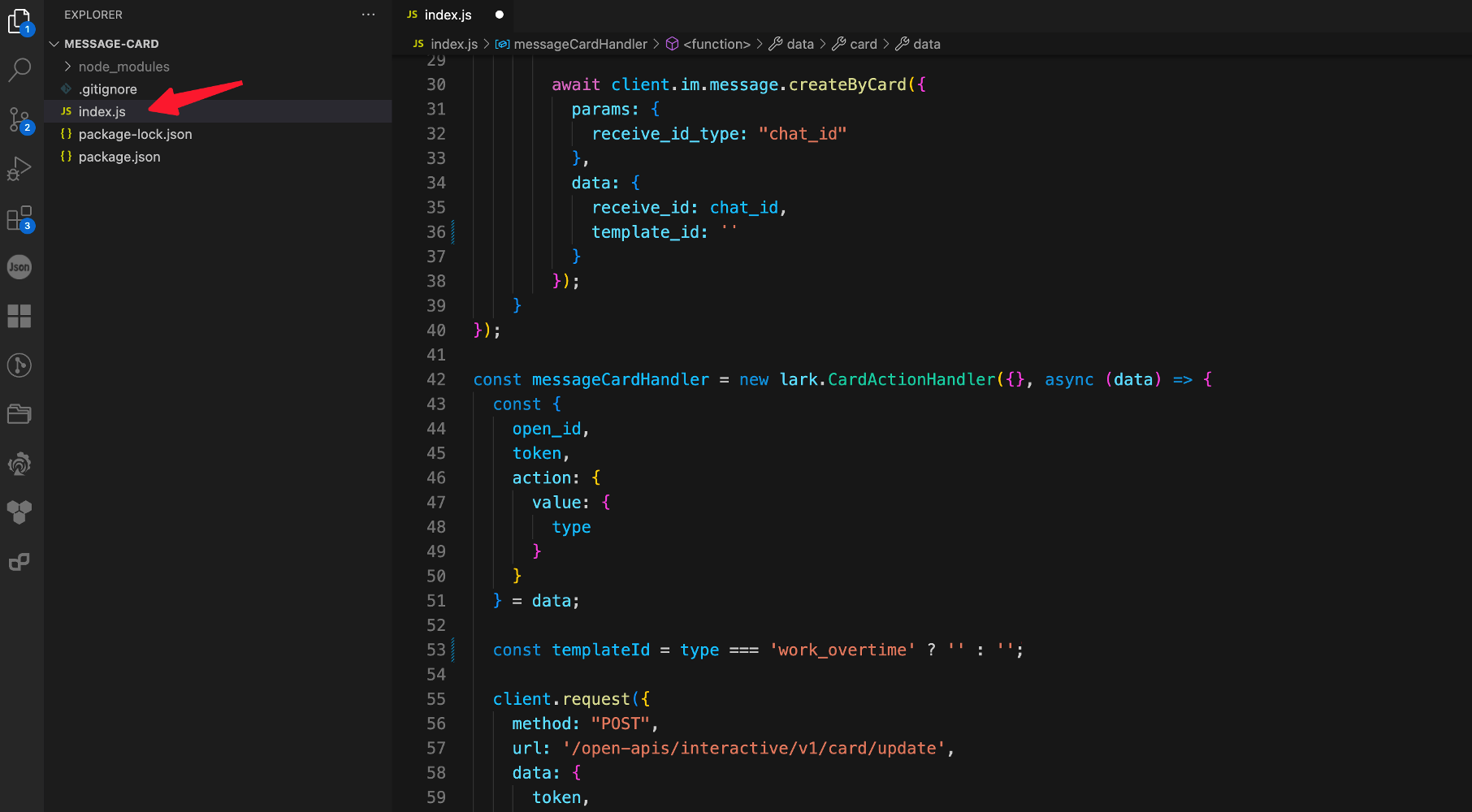The image size is (1472, 812).
Task: Click the unsaved dot on index.js tab
Action: 500,15
